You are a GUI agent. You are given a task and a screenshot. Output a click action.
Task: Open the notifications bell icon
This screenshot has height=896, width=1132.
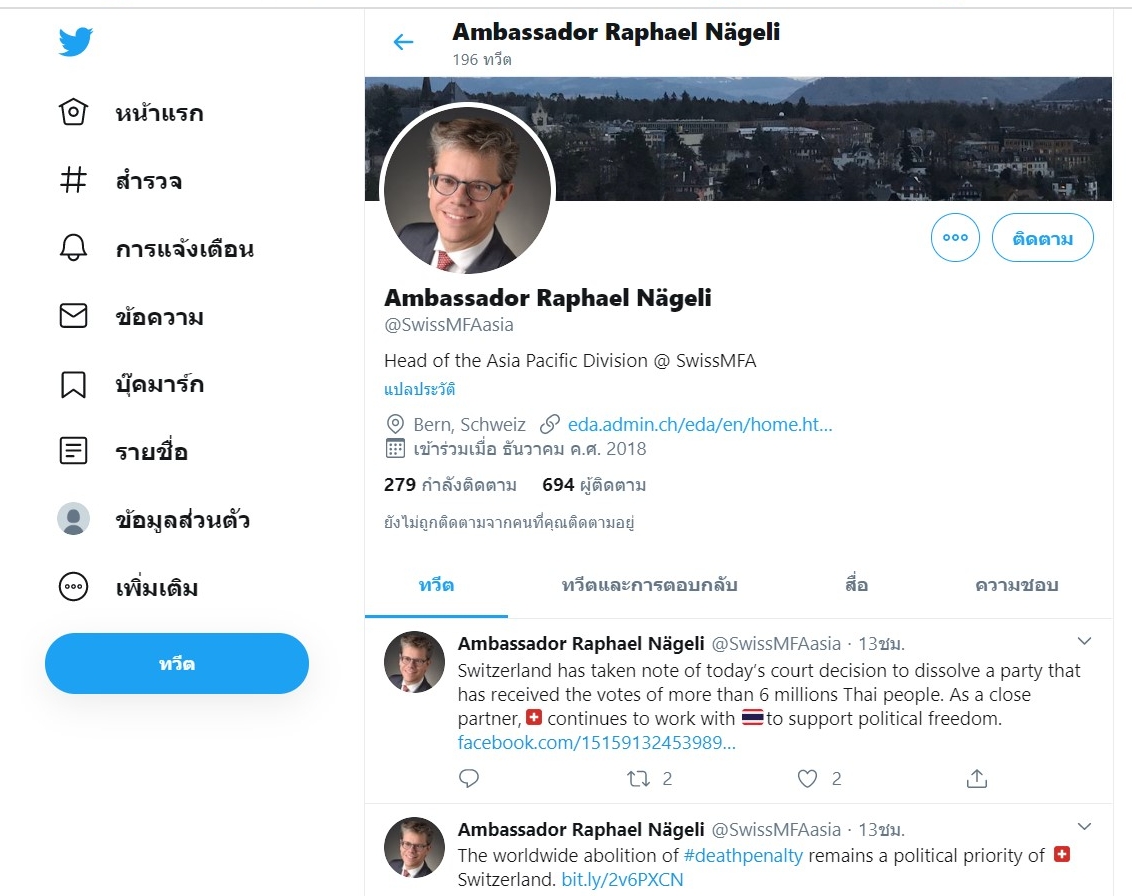click(x=73, y=248)
